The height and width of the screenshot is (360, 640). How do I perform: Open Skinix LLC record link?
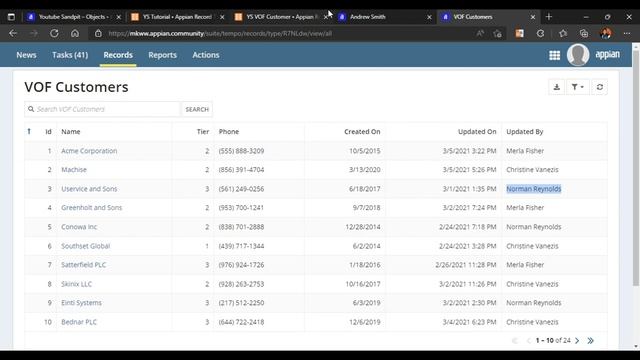[76, 284]
